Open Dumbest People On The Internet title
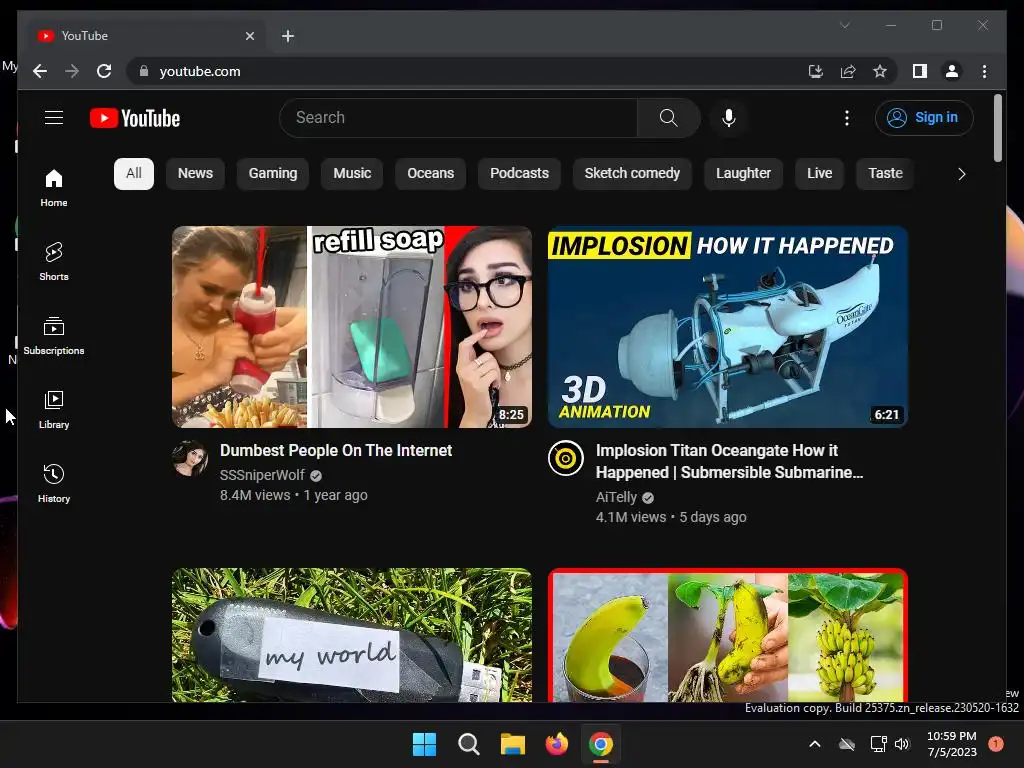 tap(336, 451)
